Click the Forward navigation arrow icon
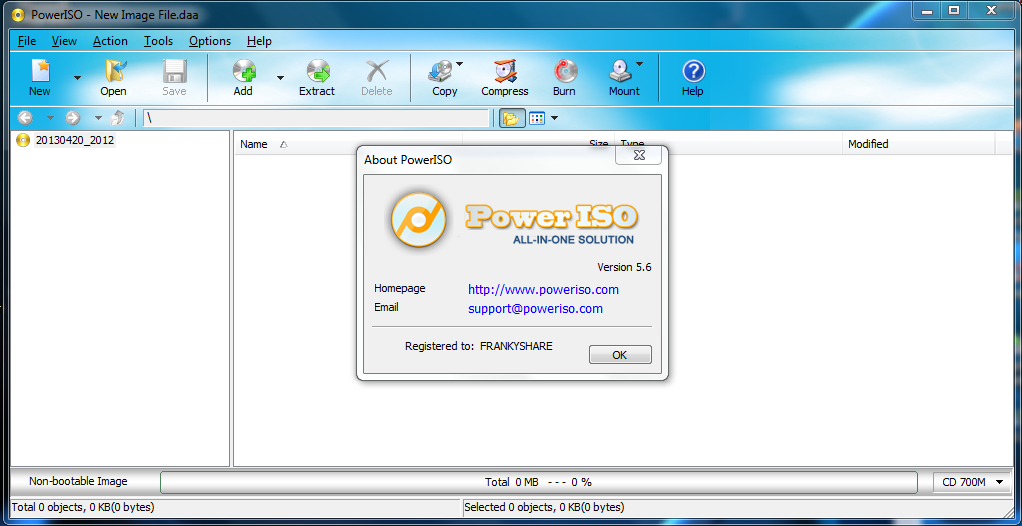Image resolution: width=1022 pixels, height=526 pixels. click(x=73, y=118)
